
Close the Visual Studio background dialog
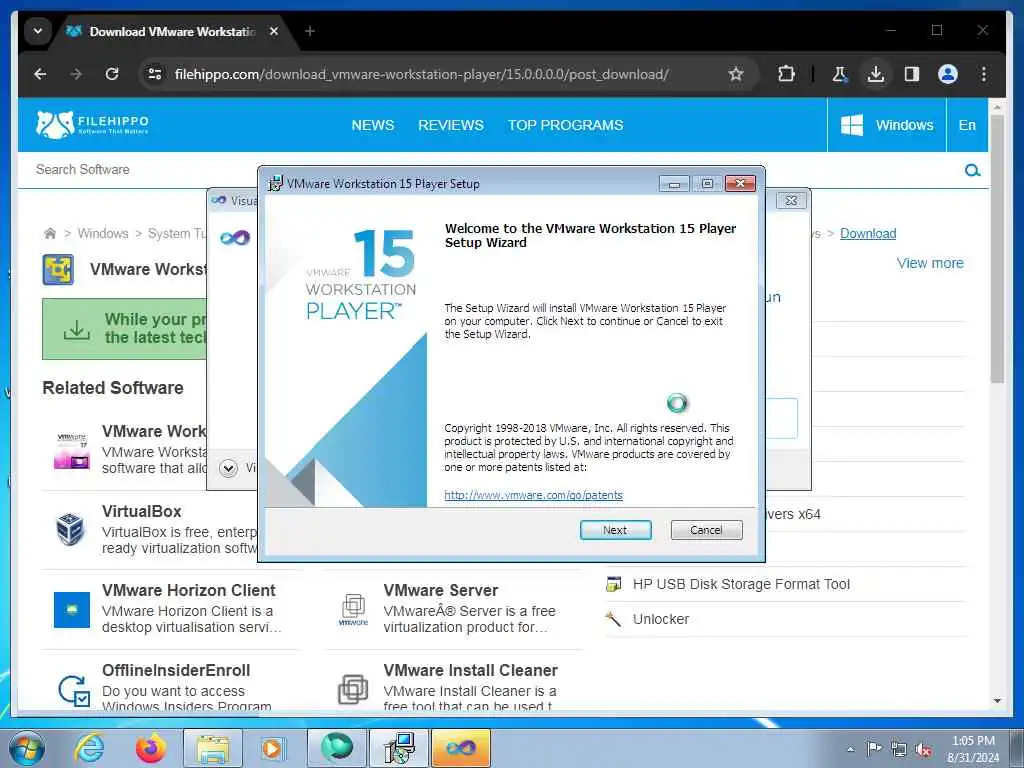coord(791,200)
